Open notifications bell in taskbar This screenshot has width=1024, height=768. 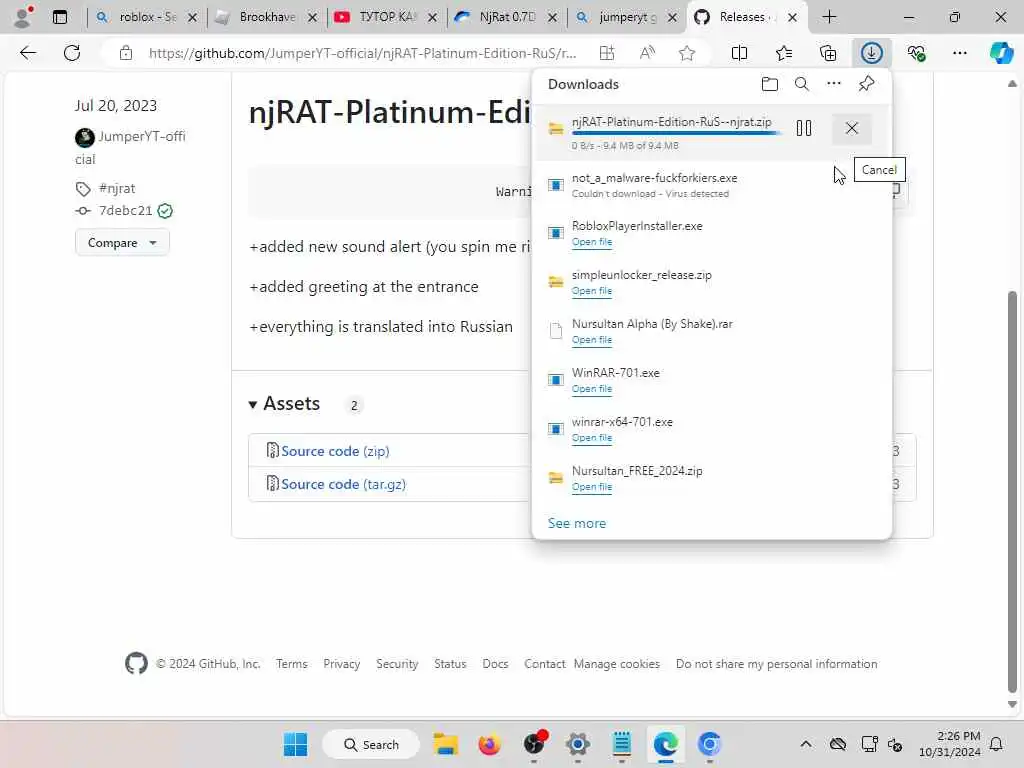point(997,744)
